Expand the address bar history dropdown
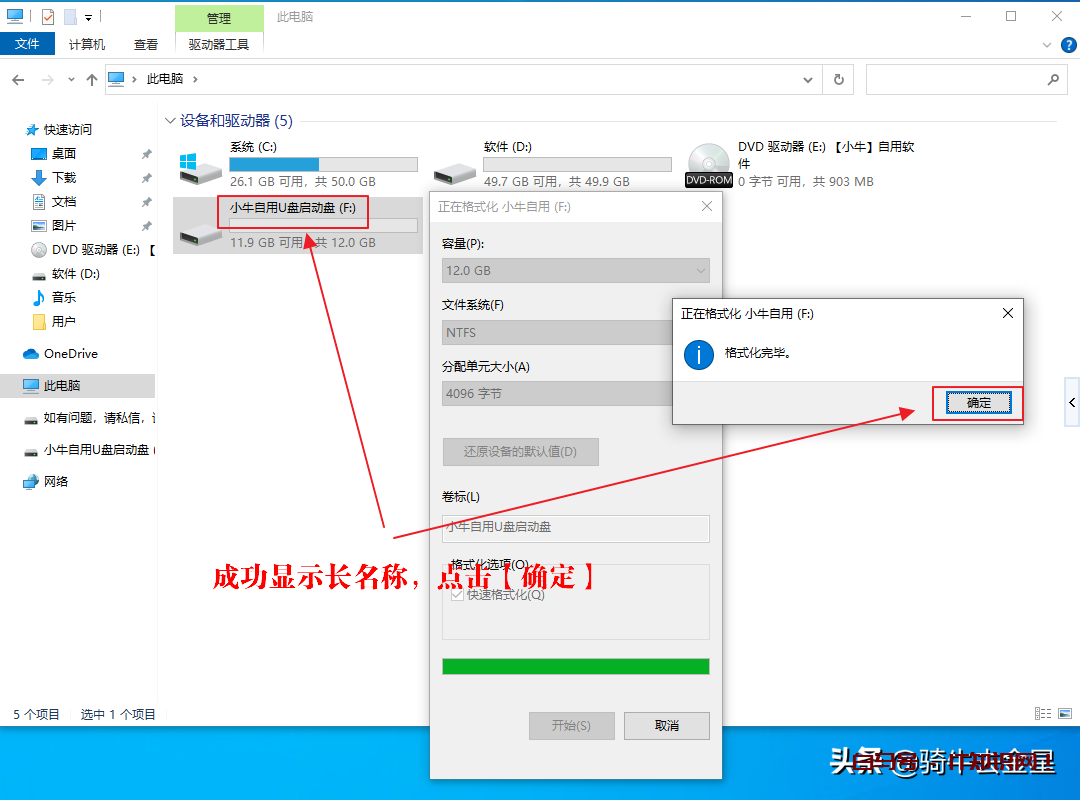 point(807,79)
